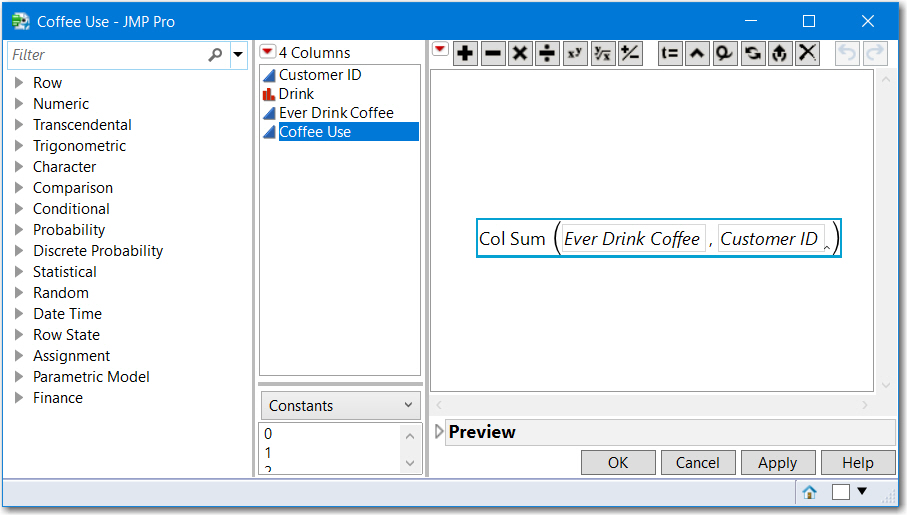The image size is (907, 515).
Task: Click the caret insert button
Action: tap(697, 54)
